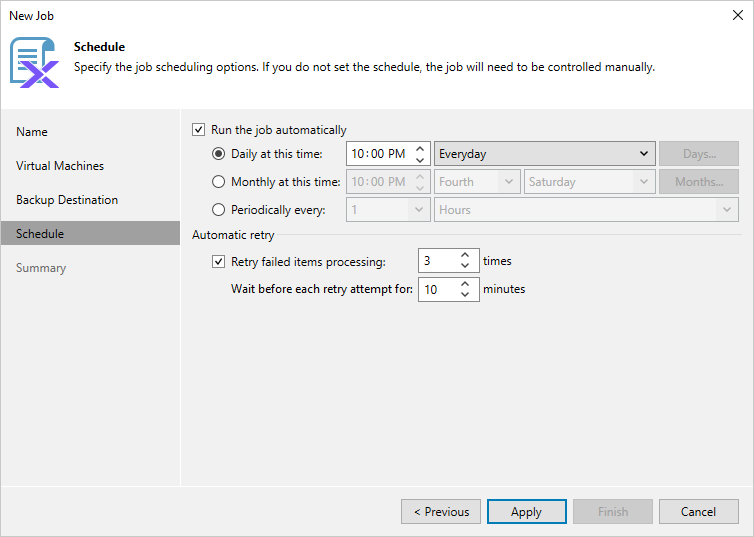Screen dimensions: 754x537
Task: Click the Schedule wizard header icon
Action: (x=34, y=61)
